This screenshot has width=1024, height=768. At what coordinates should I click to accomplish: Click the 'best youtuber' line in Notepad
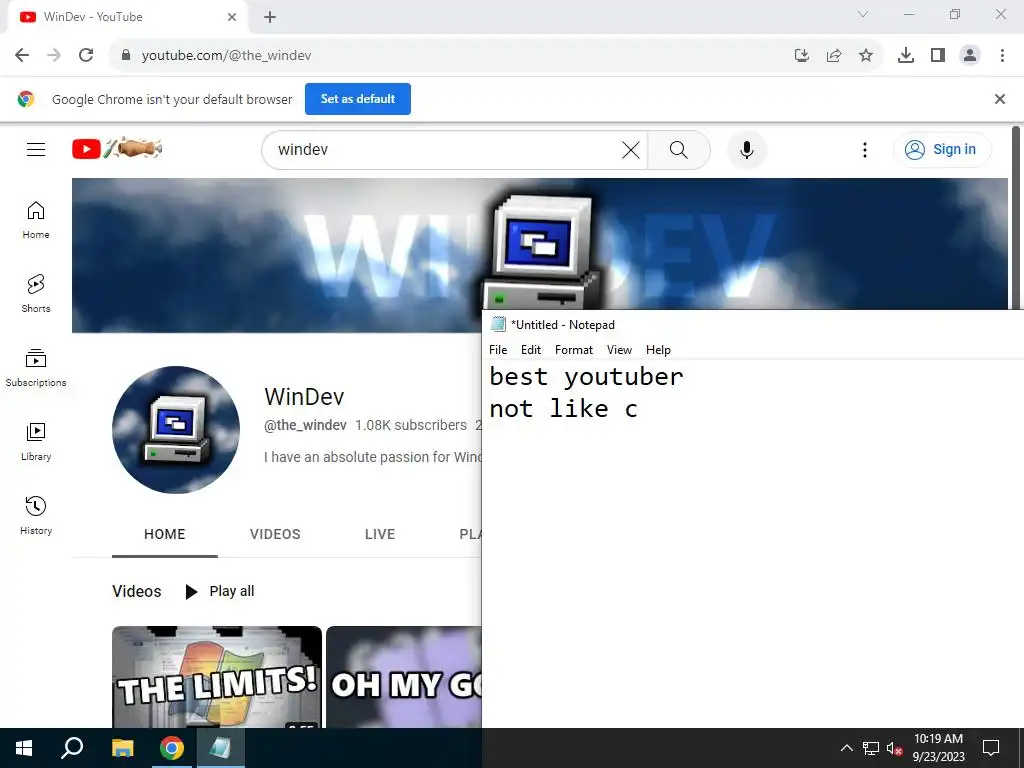pyautogui.click(x=586, y=377)
